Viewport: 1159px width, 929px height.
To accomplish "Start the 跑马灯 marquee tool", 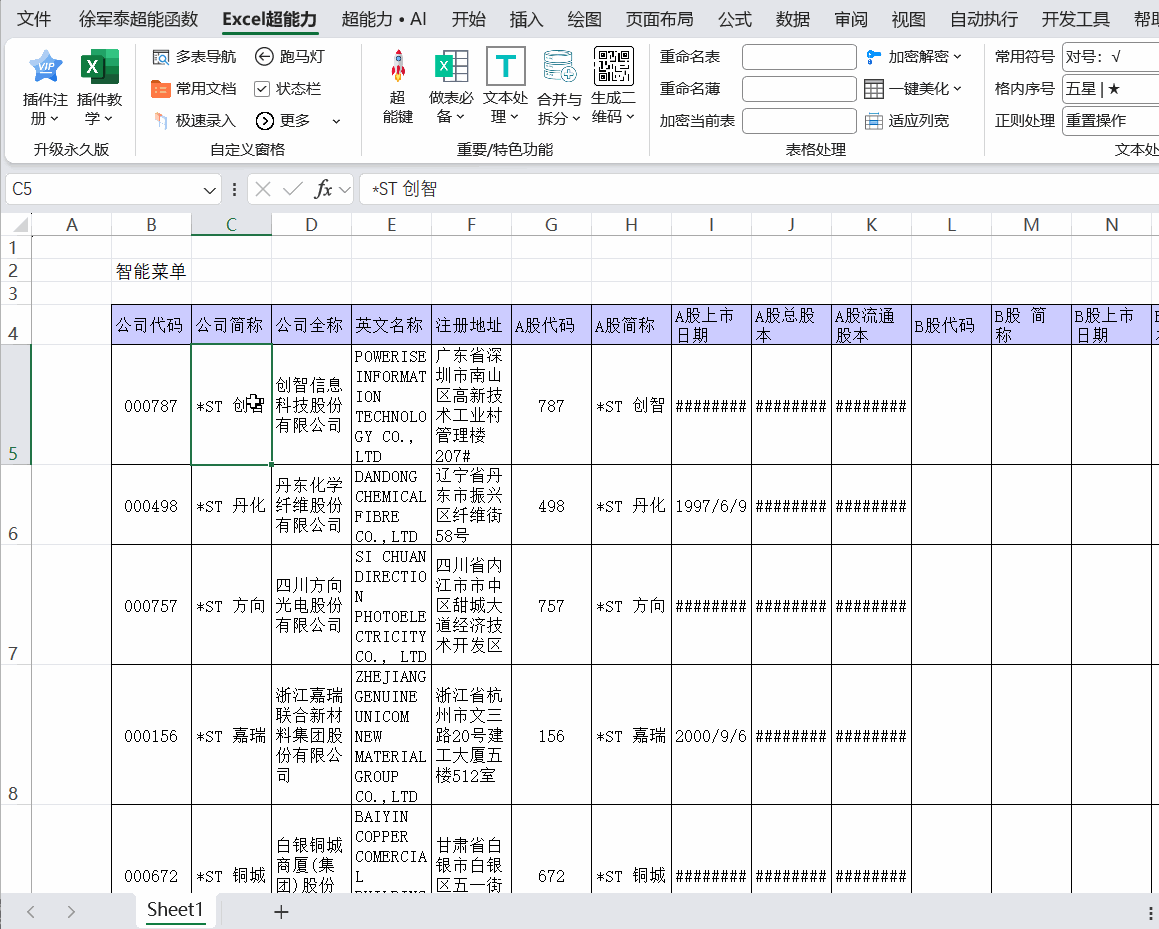I will pos(290,57).
